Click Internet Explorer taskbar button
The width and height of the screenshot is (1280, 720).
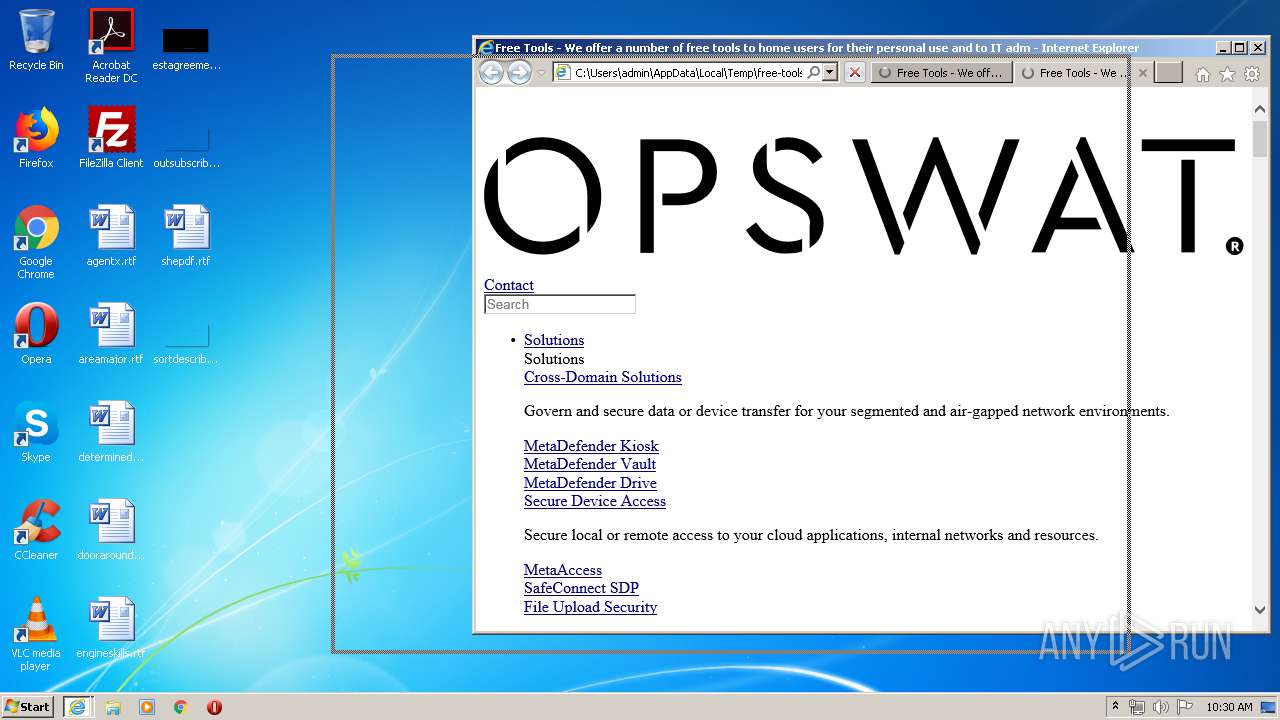pyautogui.click(x=78, y=707)
